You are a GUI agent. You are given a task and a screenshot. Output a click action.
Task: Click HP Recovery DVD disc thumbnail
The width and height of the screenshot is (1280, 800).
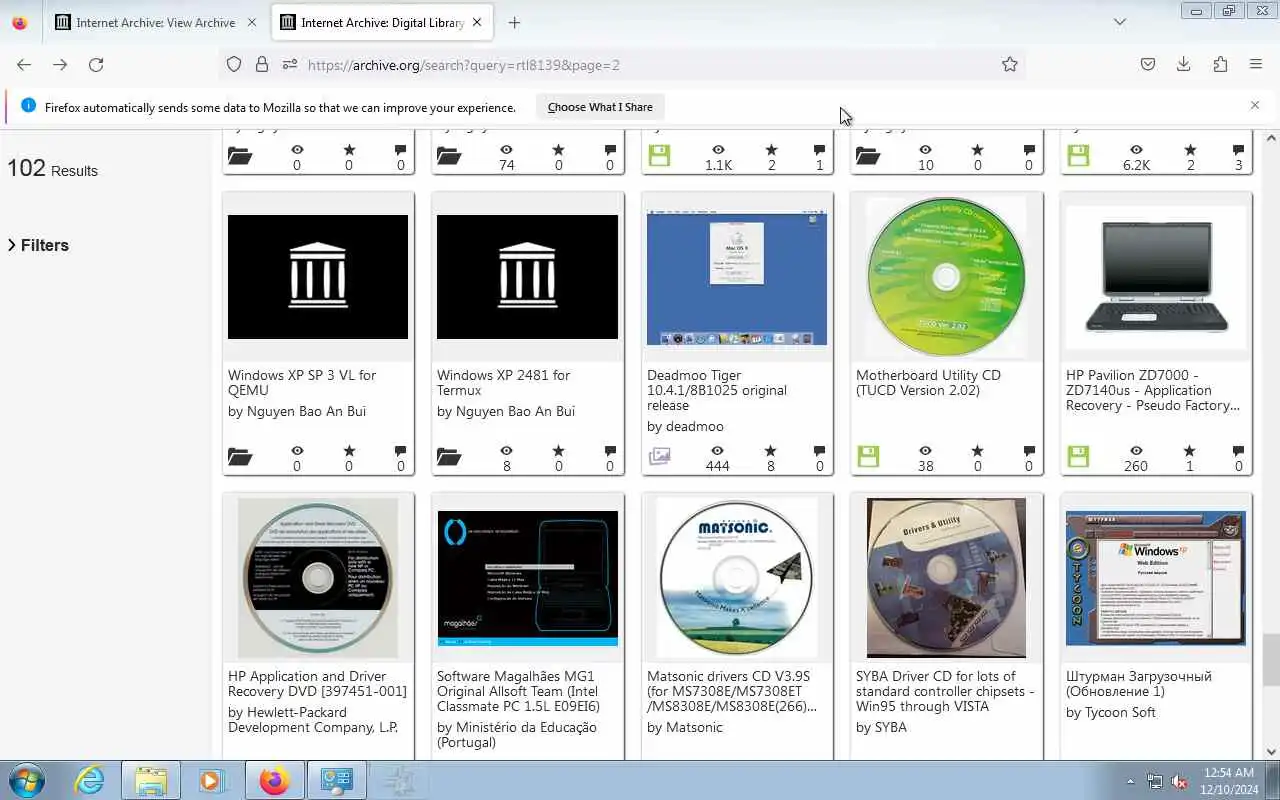[x=318, y=578]
